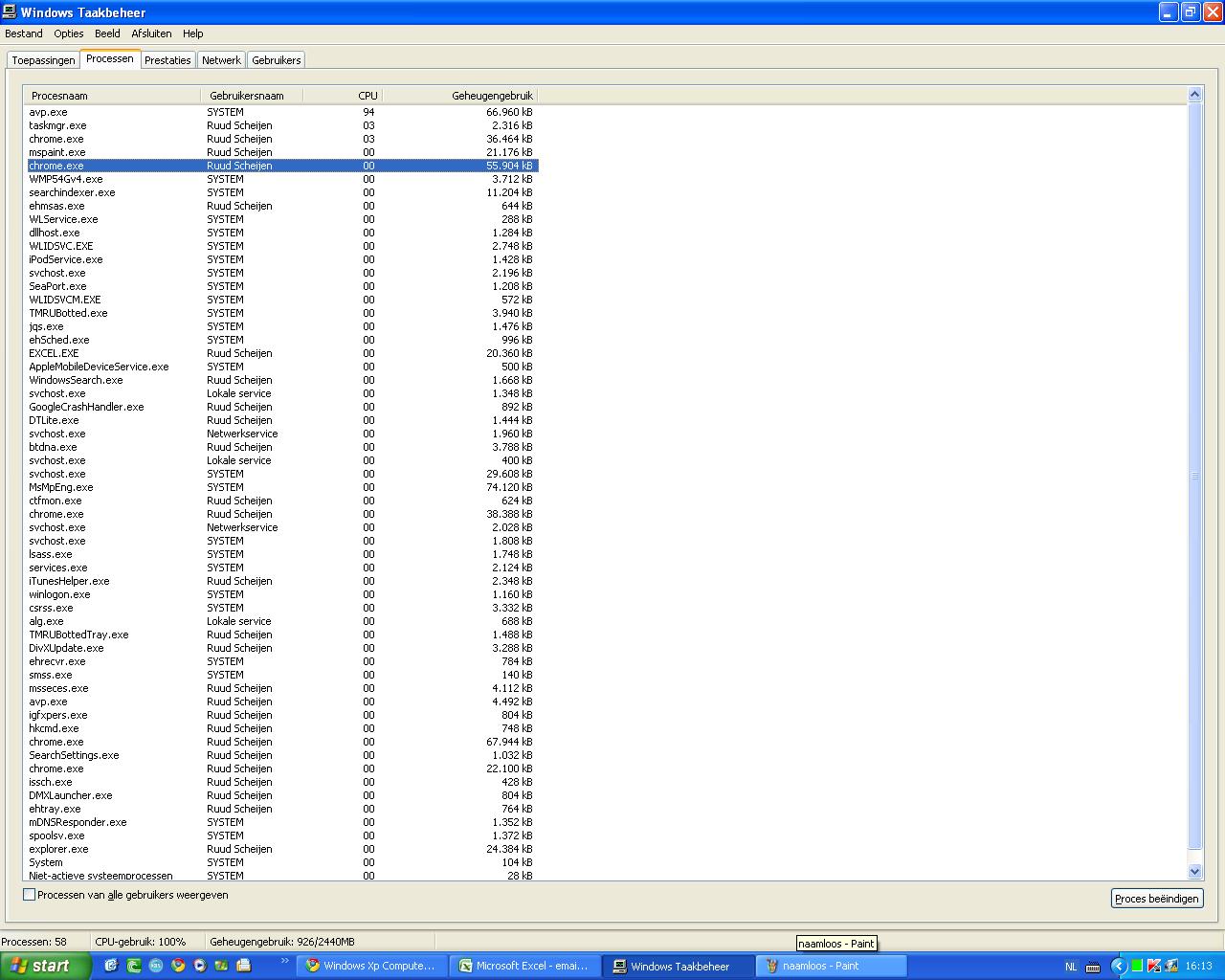Click Proces beëindigen button

click(1156, 899)
